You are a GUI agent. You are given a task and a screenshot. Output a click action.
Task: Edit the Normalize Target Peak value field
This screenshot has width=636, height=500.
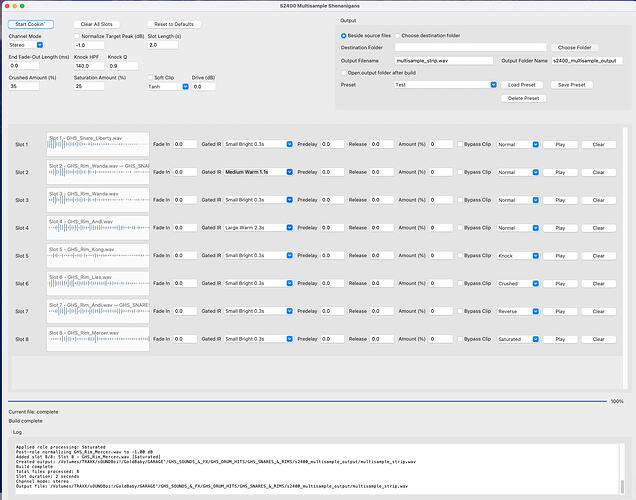tap(89, 45)
